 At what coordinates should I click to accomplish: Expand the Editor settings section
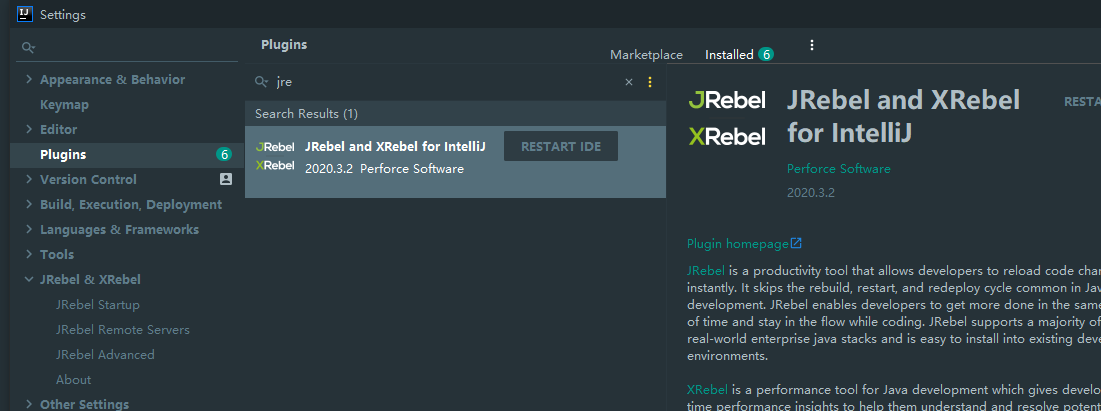29,129
